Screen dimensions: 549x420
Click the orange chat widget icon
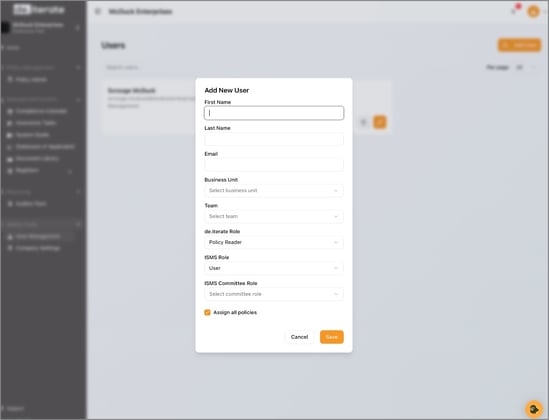pos(534,409)
